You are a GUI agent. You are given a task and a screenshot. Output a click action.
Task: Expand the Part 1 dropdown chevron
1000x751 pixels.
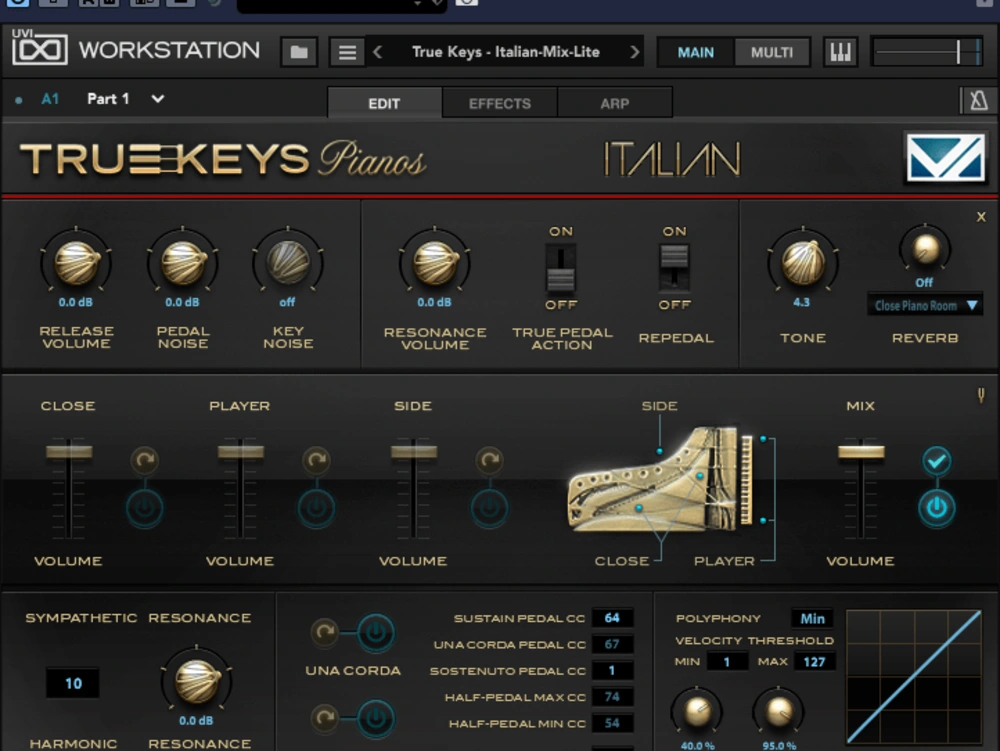pyautogui.click(x=158, y=99)
